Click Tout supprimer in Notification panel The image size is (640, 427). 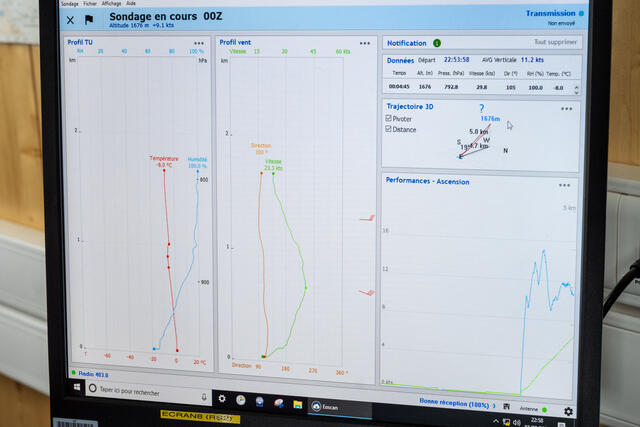click(555, 43)
